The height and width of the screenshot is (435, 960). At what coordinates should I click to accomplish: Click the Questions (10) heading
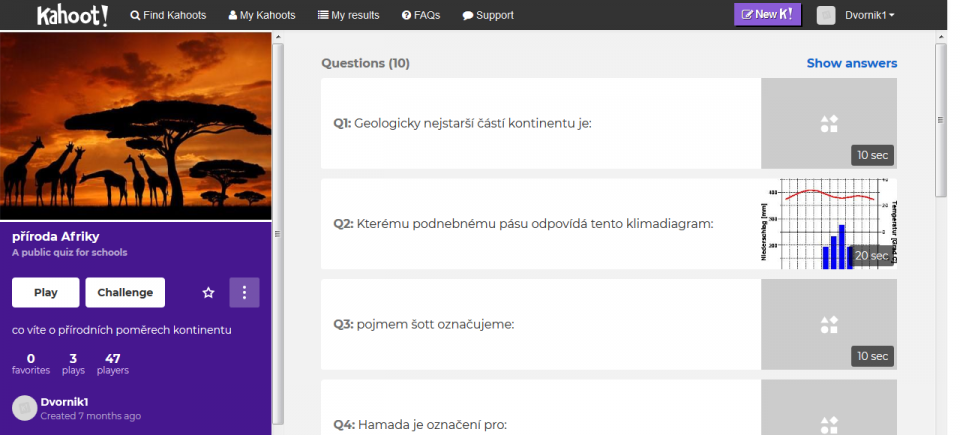366,63
